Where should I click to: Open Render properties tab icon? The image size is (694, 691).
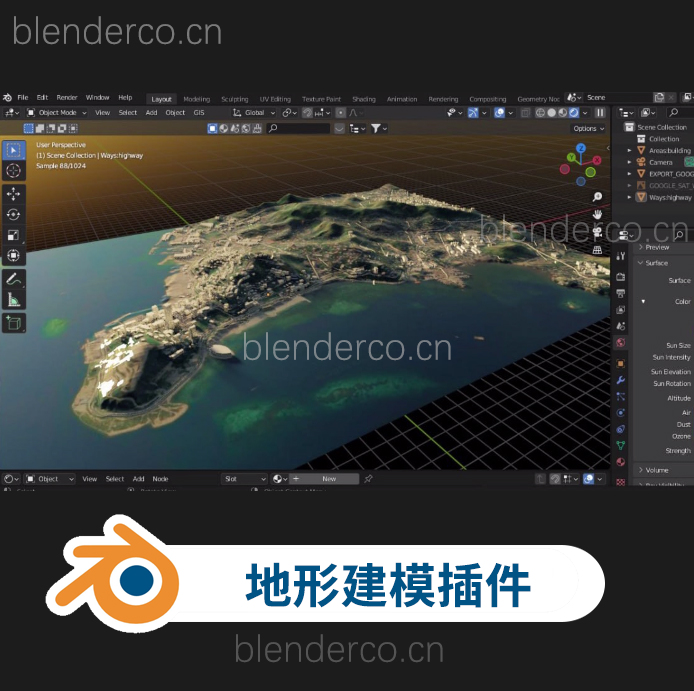pyautogui.click(x=621, y=277)
